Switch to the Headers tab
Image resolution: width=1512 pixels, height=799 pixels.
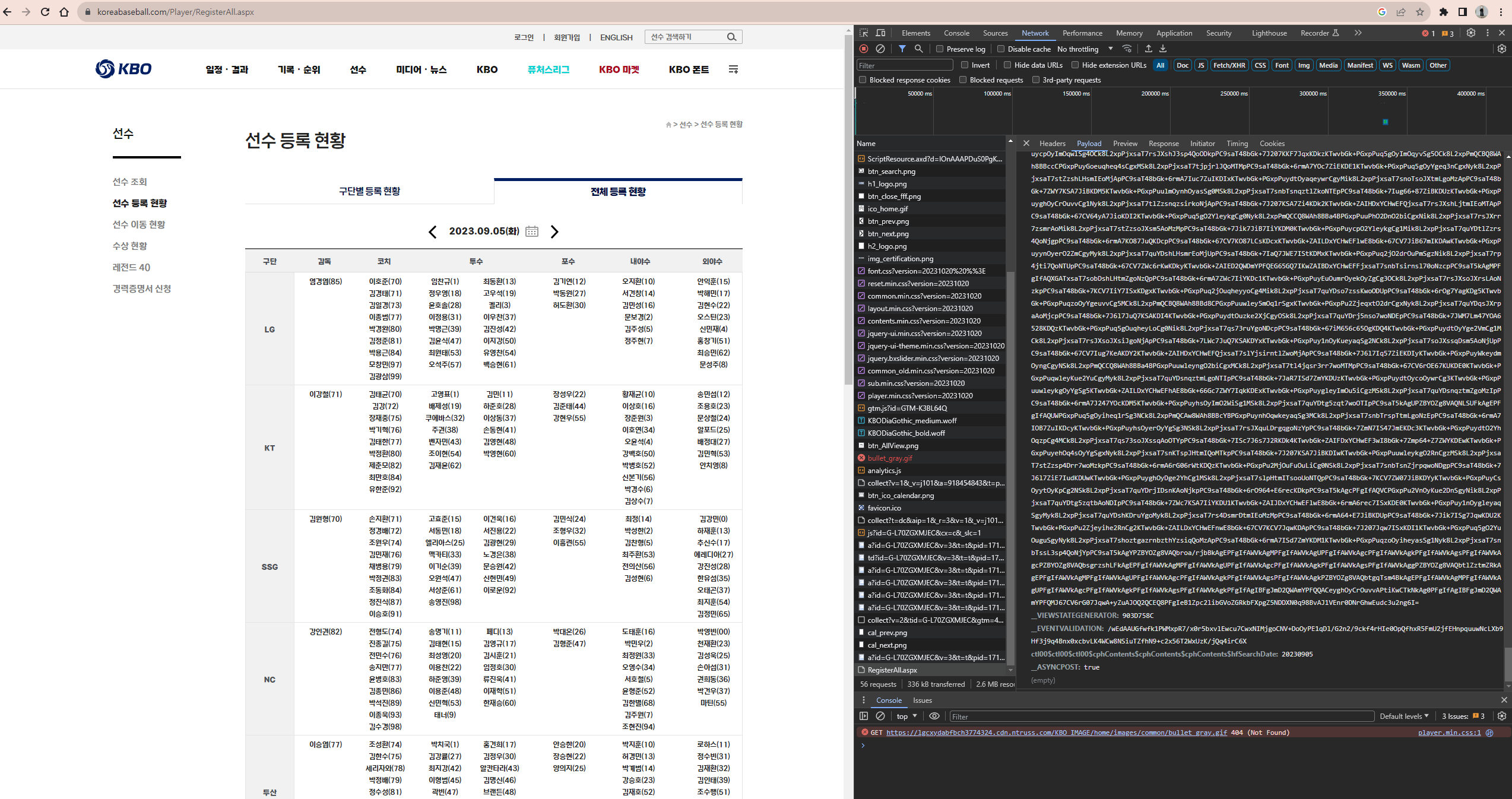pos(1052,144)
